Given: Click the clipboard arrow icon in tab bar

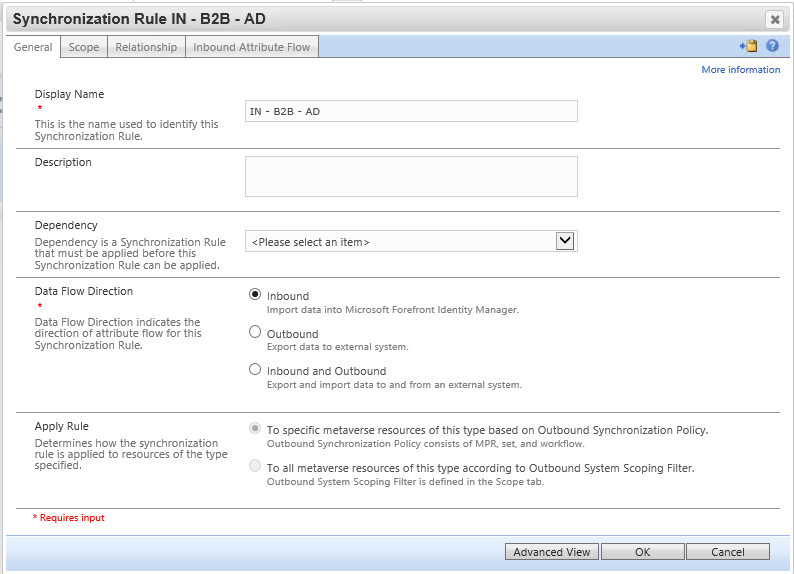Looking at the screenshot, I should [748, 46].
